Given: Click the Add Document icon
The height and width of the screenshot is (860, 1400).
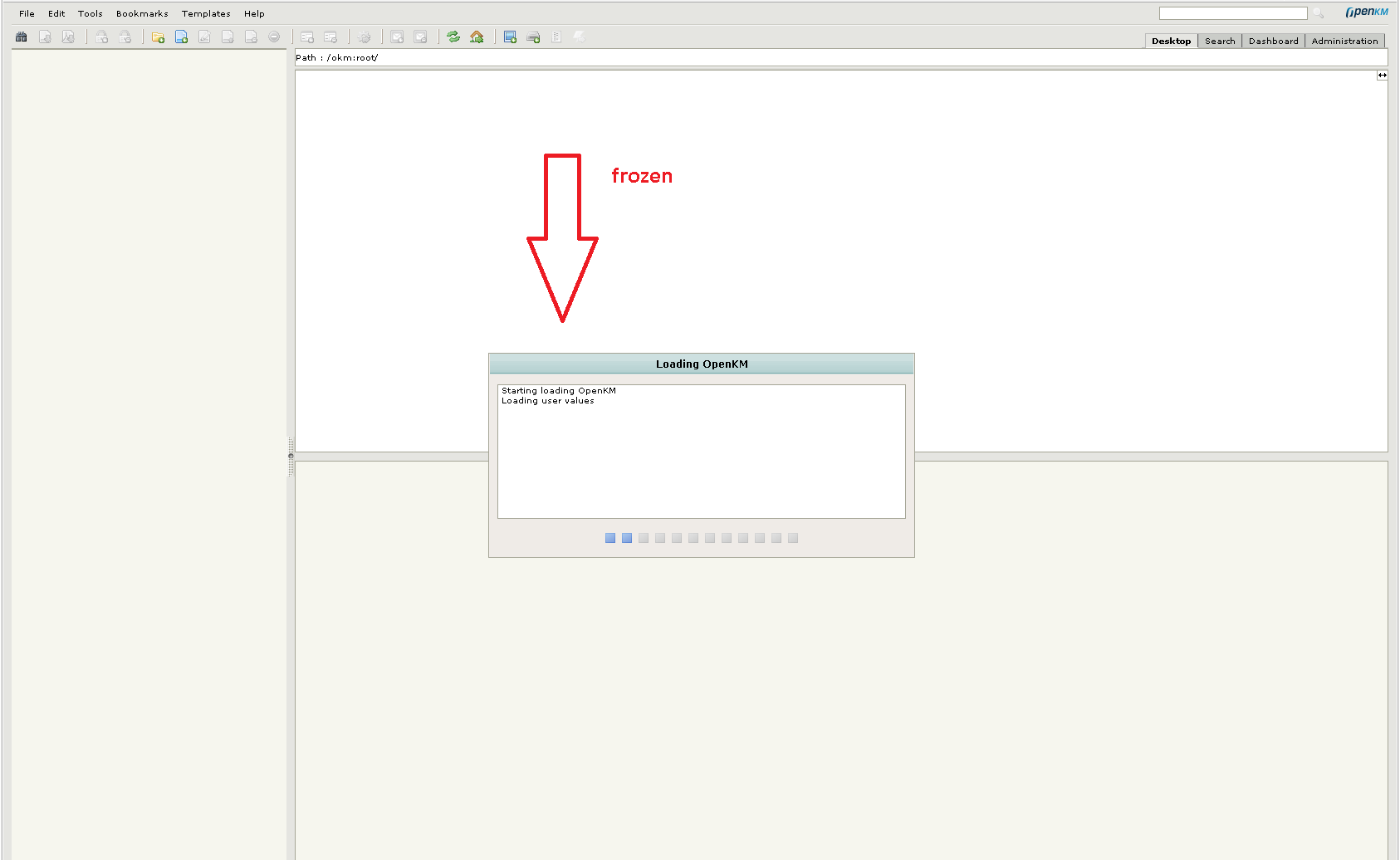Looking at the screenshot, I should (x=181, y=37).
